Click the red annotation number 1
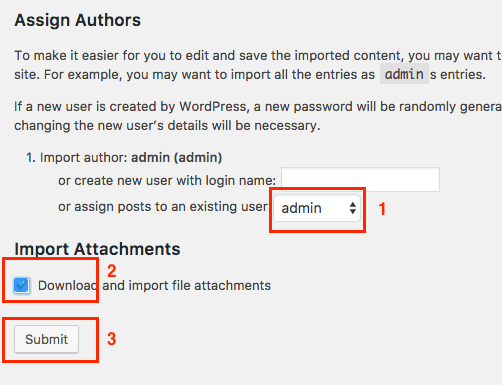This screenshot has width=502, height=385. coord(382,209)
